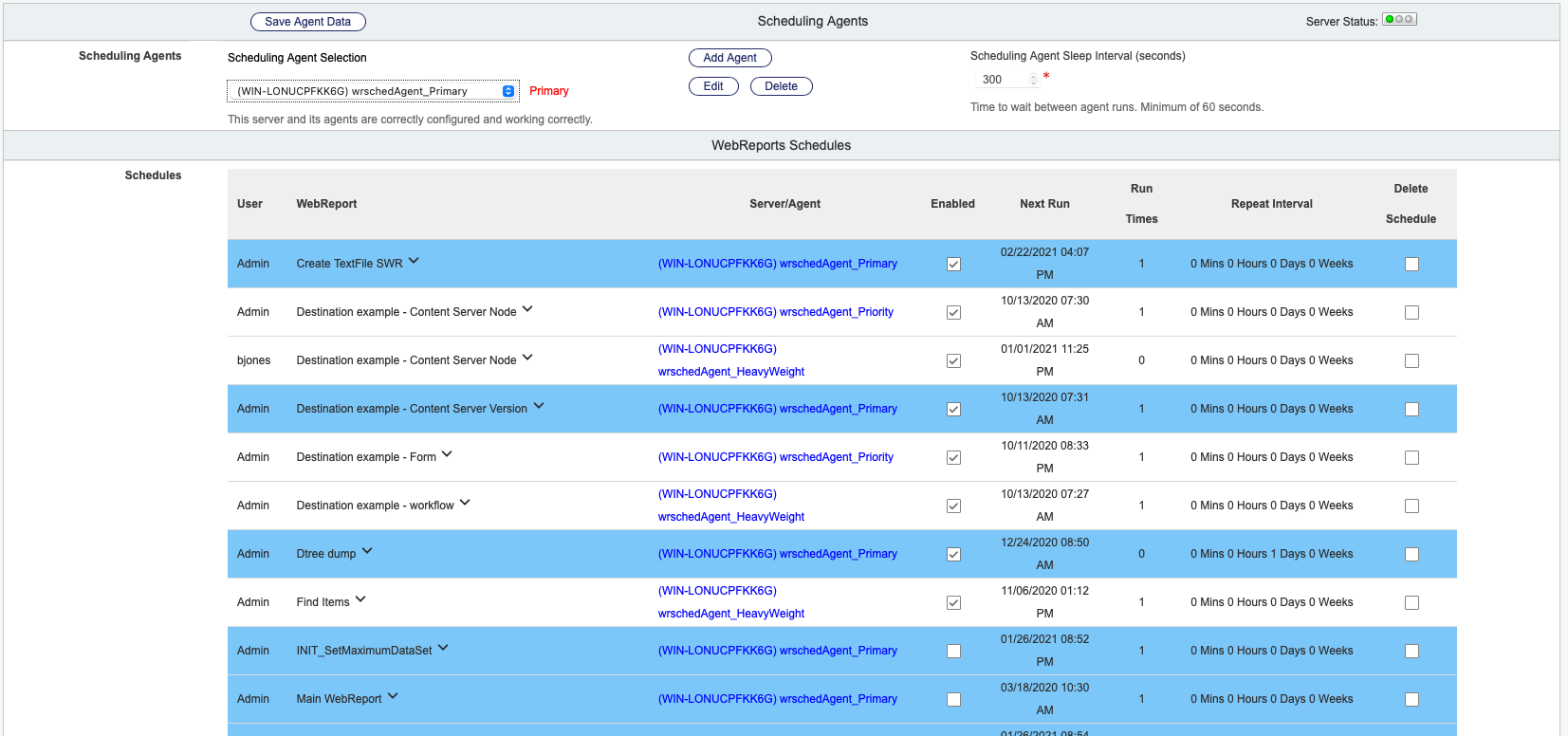Click the Edit agent button

(713, 86)
